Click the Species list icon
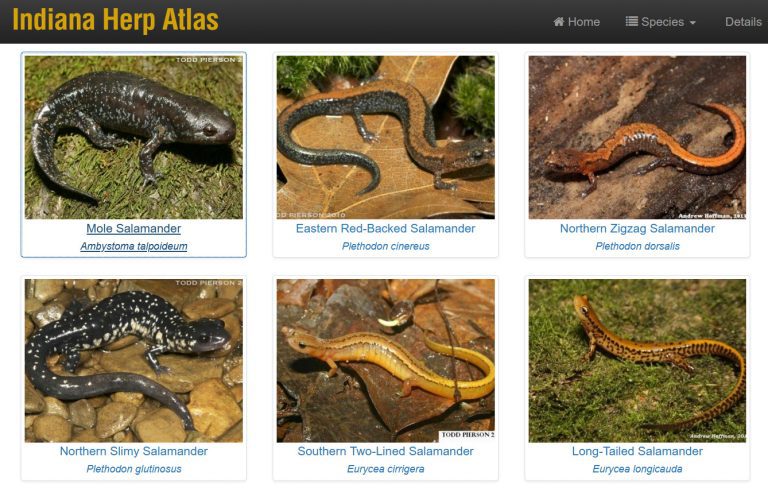 pos(632,22)
